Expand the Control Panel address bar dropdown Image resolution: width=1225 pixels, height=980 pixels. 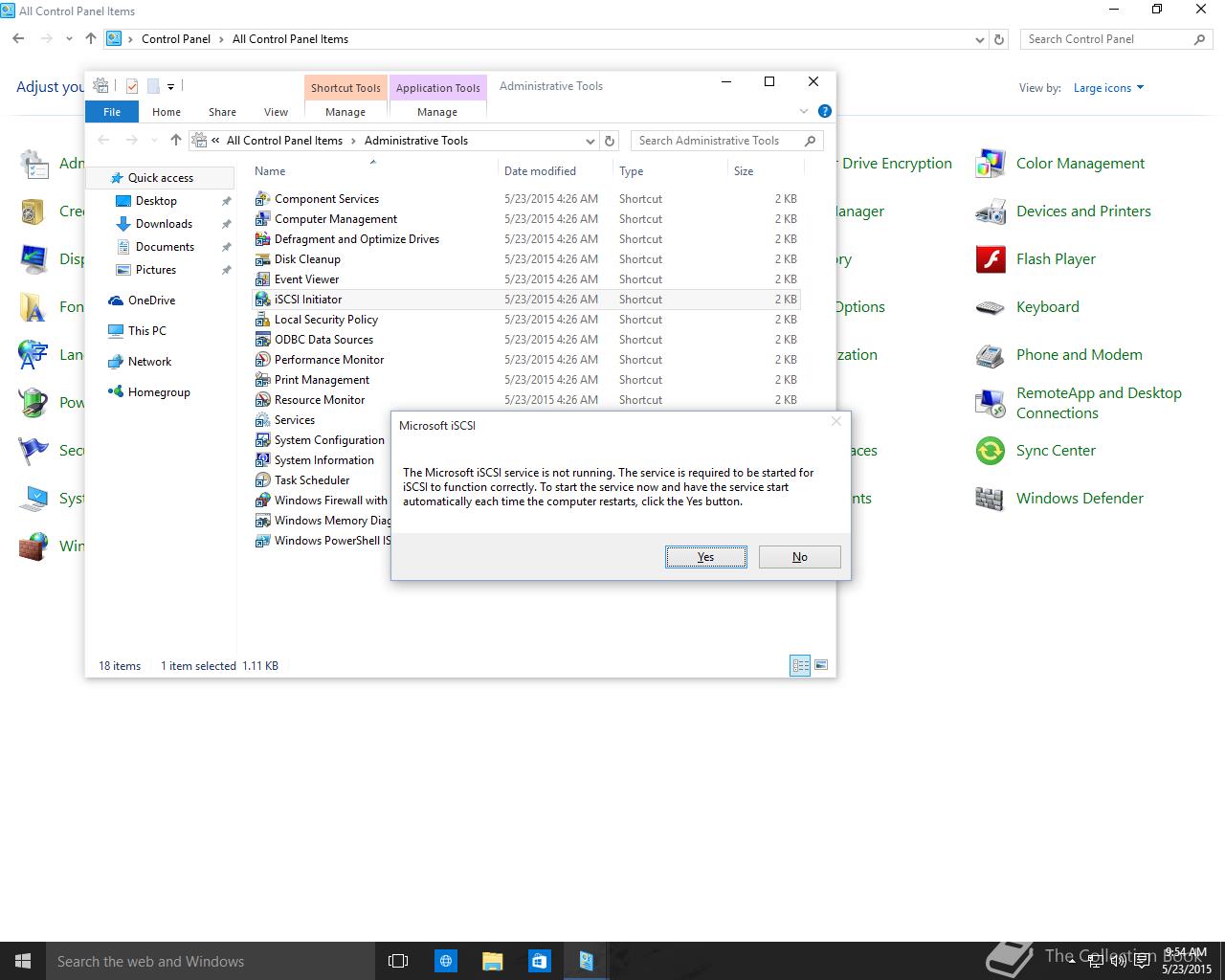click(979, 39)
